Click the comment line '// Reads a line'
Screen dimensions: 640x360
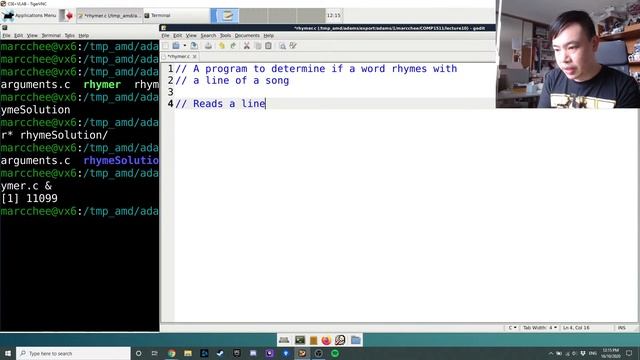[x=220, y=104]
